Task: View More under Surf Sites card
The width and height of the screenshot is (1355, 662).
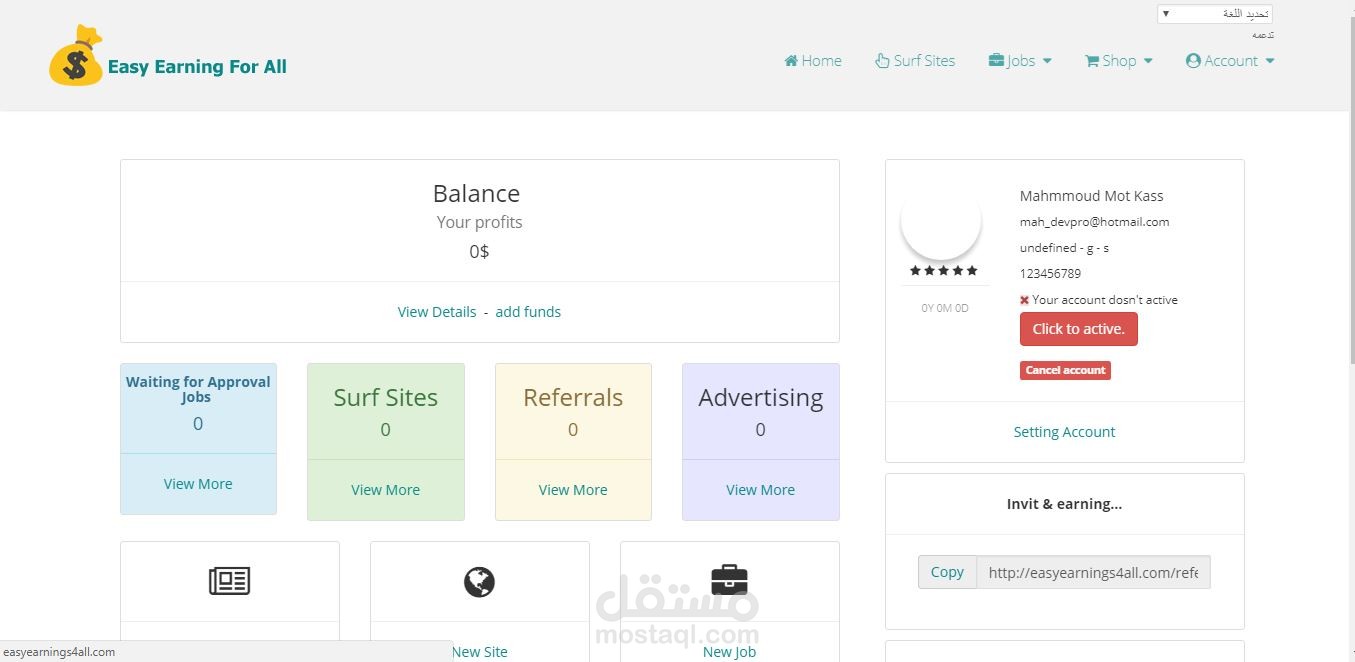Action: click(385, 490)
